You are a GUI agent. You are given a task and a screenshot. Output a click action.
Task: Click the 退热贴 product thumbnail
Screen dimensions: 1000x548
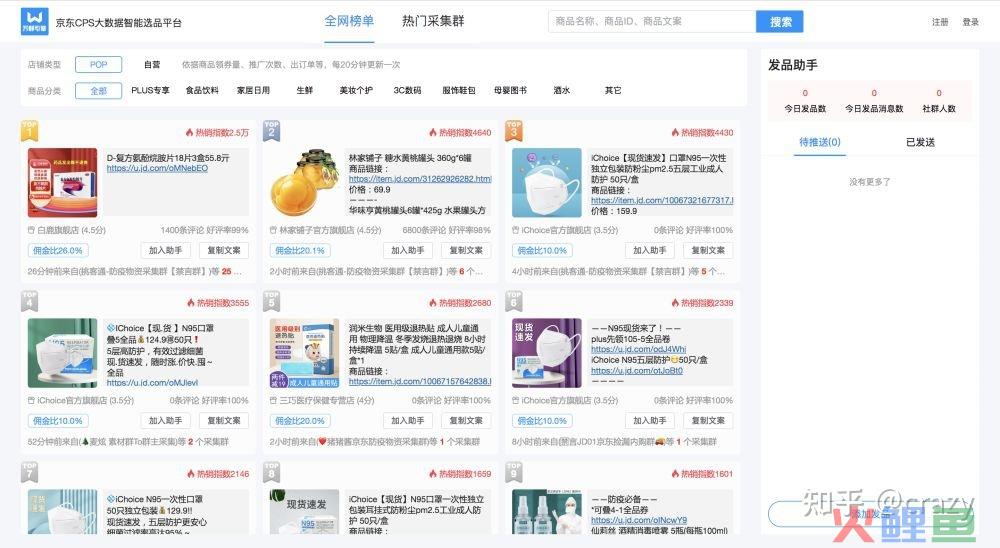point(304,353)
